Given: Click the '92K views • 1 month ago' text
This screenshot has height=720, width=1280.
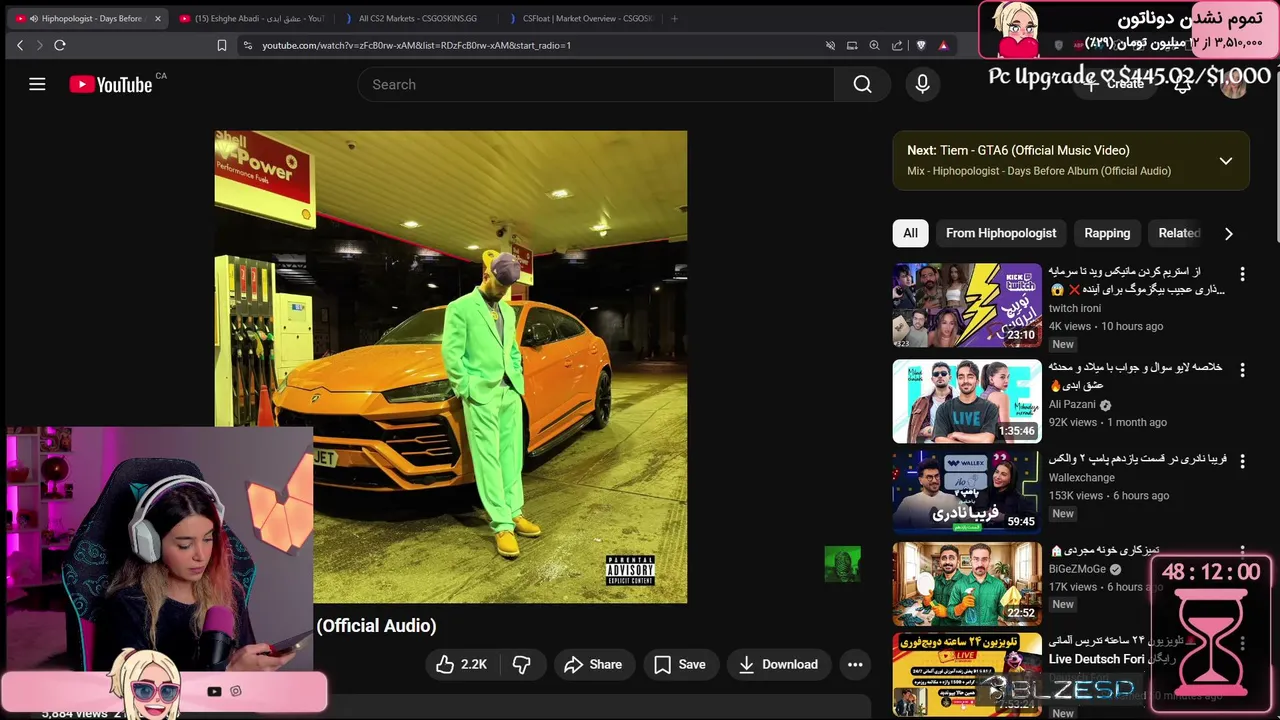Looking at the screenshot, I should click(1107, 422).
